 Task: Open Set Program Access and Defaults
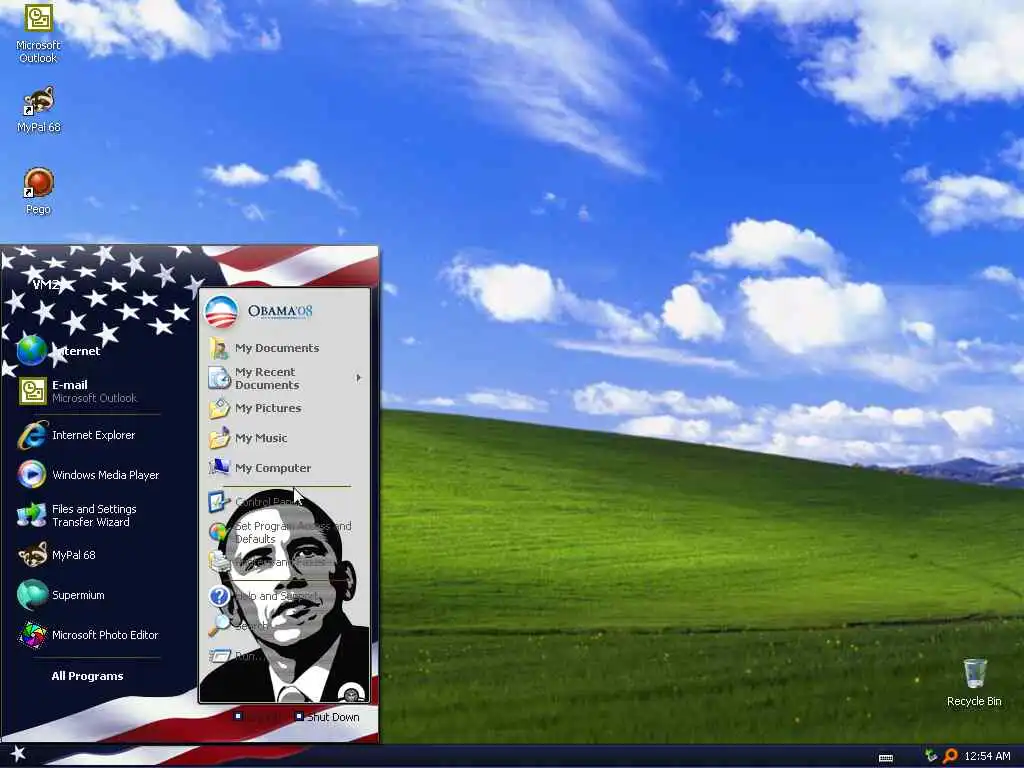tap(280, 532)
